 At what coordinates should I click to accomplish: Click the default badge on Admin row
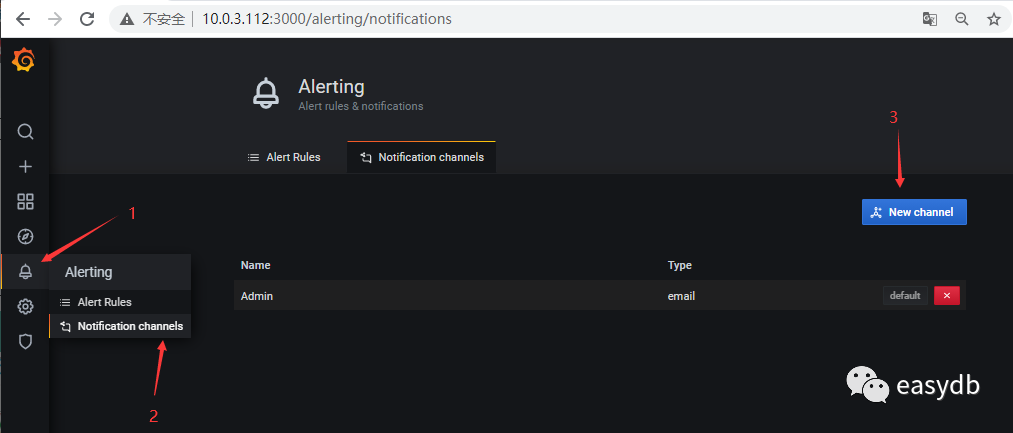tap(905, 295)
